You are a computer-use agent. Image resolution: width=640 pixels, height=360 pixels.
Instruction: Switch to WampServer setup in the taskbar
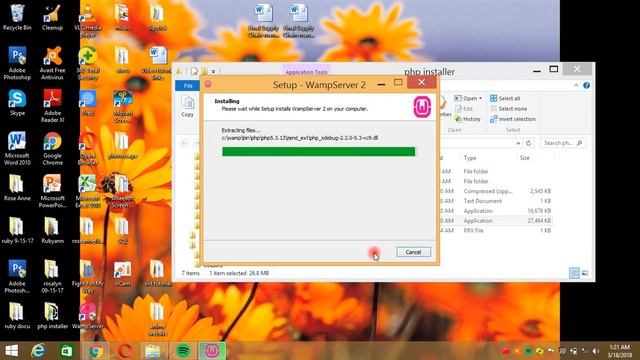212,351
